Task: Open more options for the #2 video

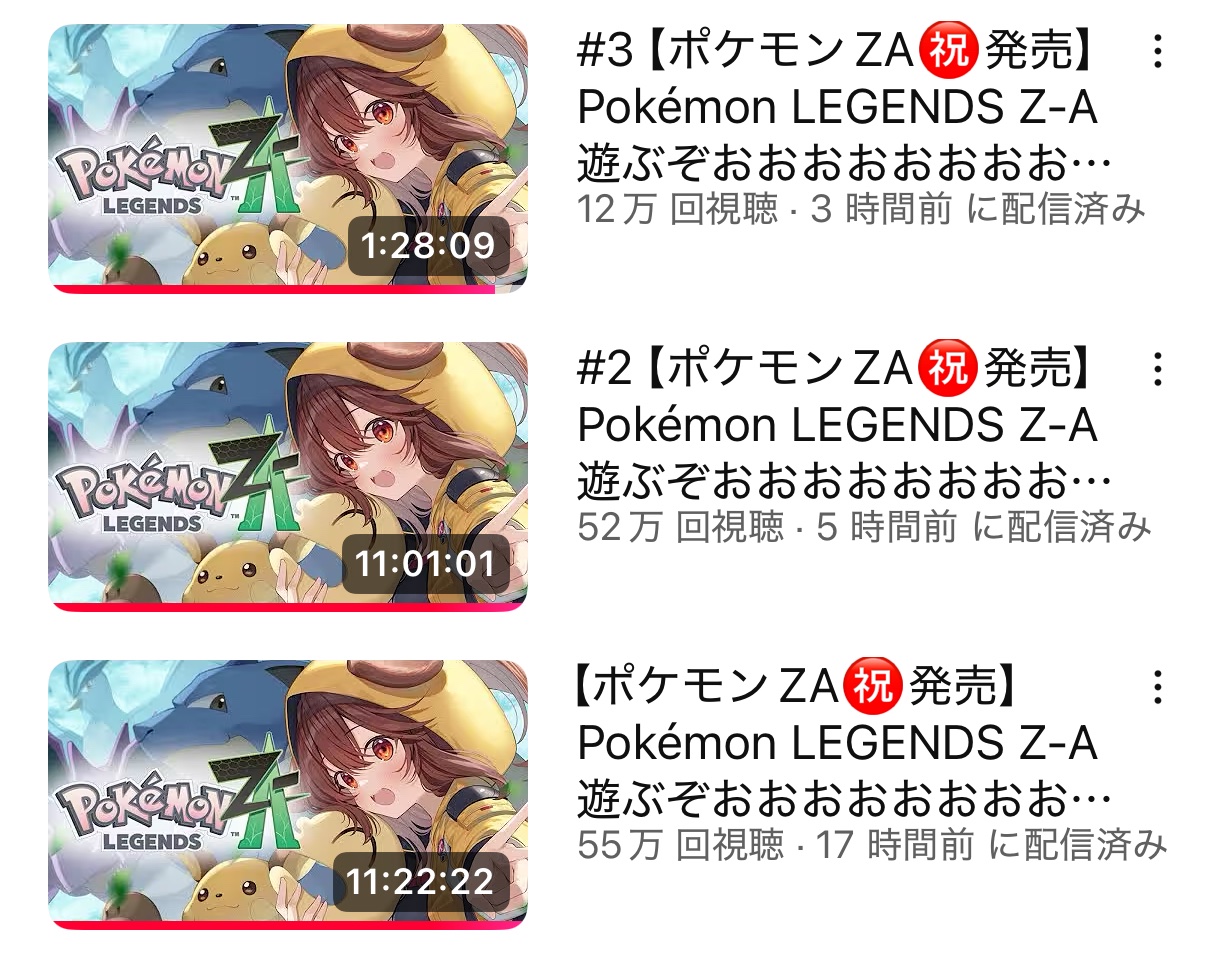Action: point(1157,369)
